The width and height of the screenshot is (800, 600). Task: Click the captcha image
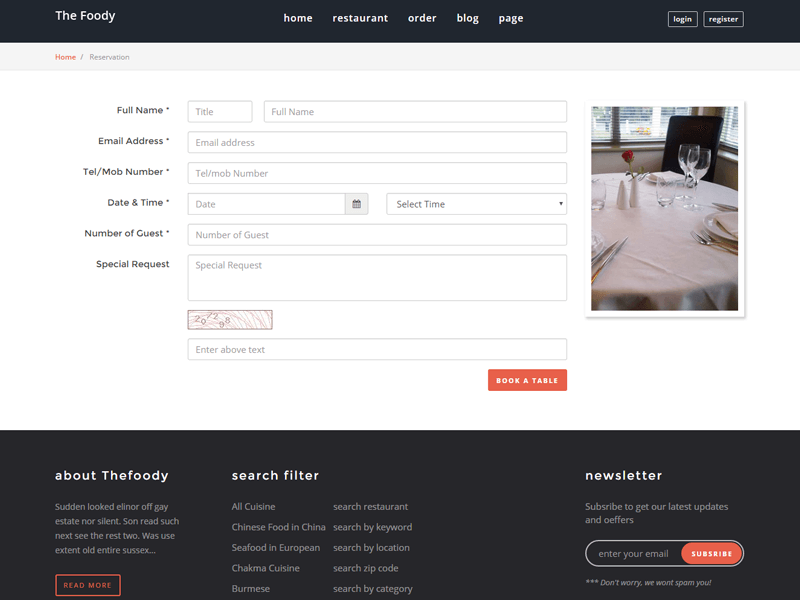[x=230, y=320]
